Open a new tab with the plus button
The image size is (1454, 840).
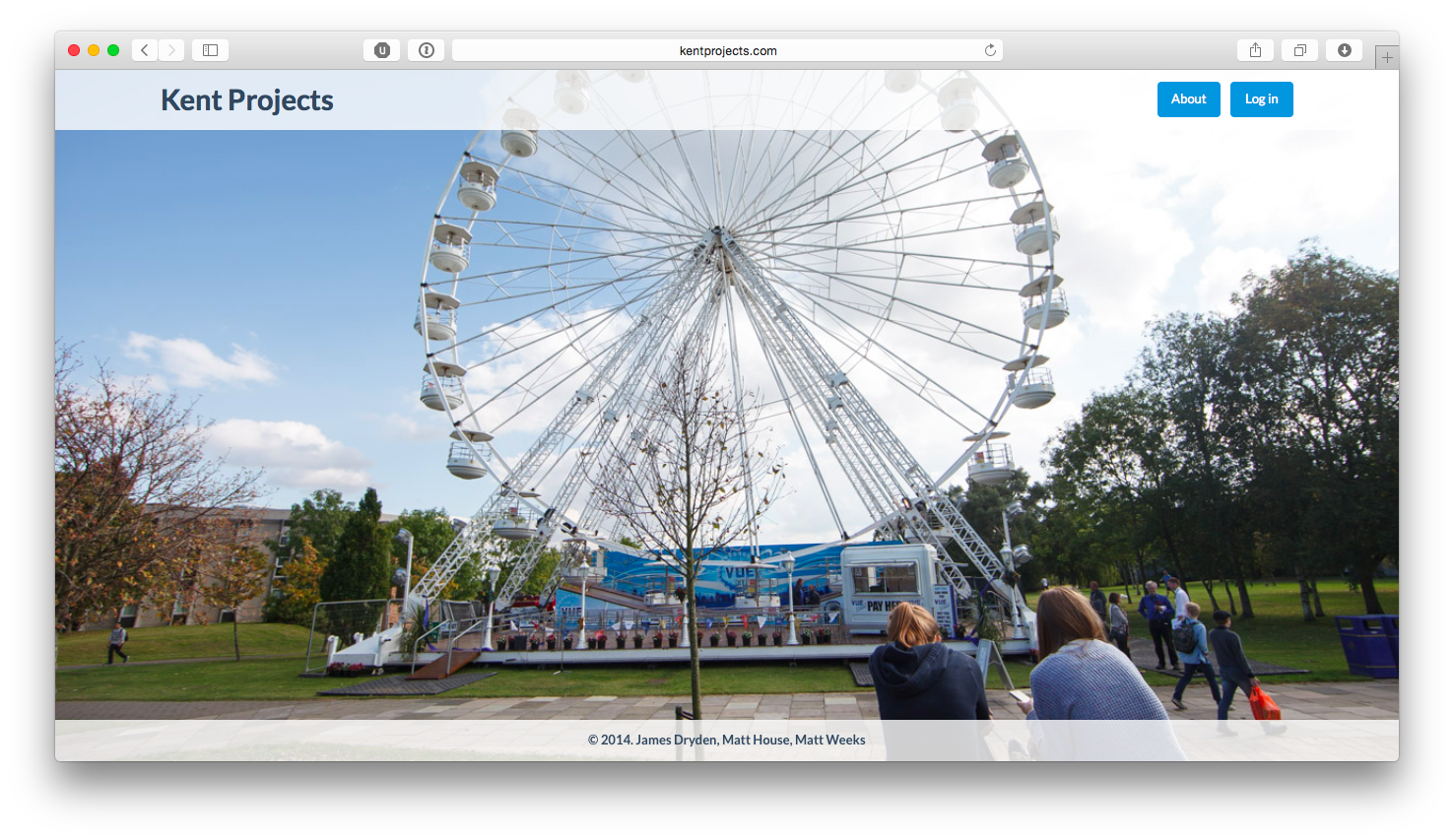click(x=1387, y=56)
